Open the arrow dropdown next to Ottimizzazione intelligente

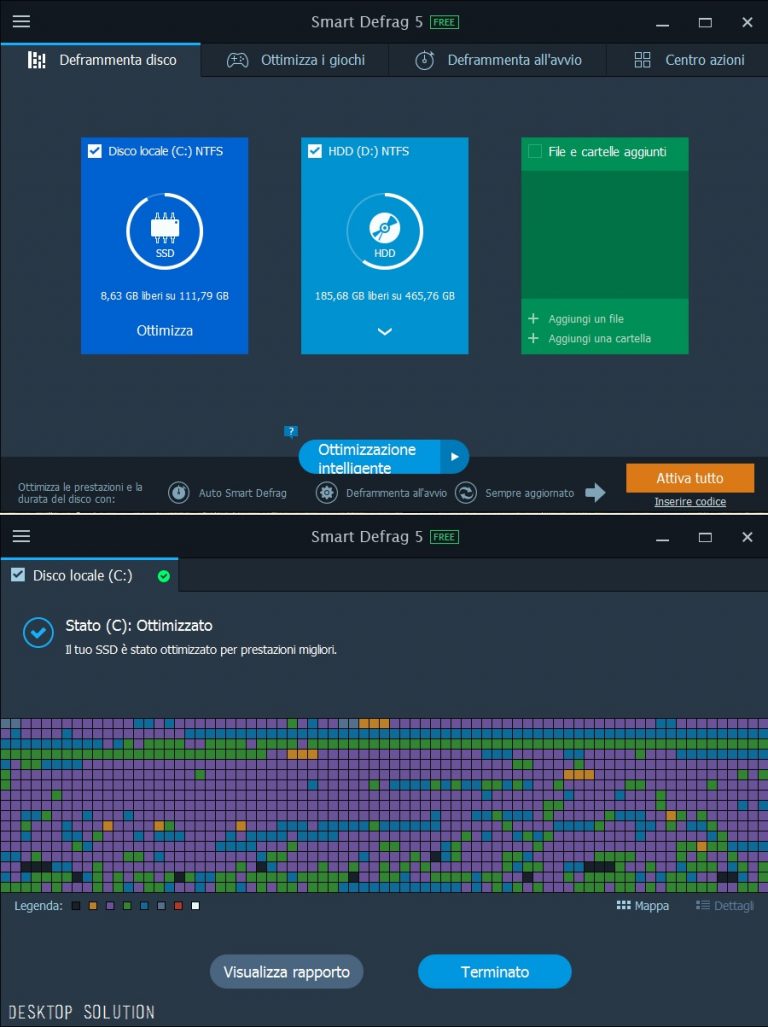[x=455, y=457]
